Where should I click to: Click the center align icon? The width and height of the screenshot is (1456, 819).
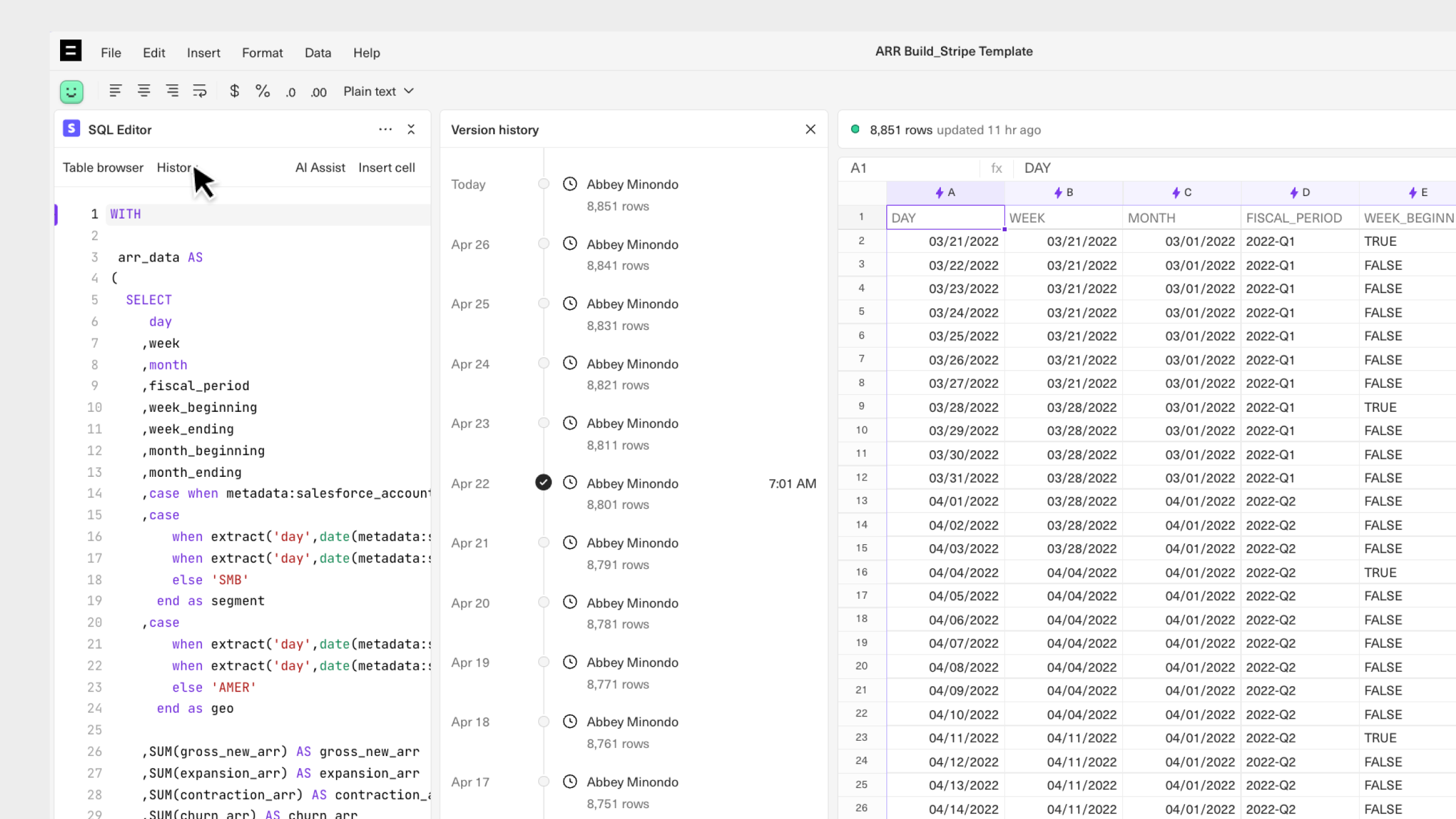(144, 91)
